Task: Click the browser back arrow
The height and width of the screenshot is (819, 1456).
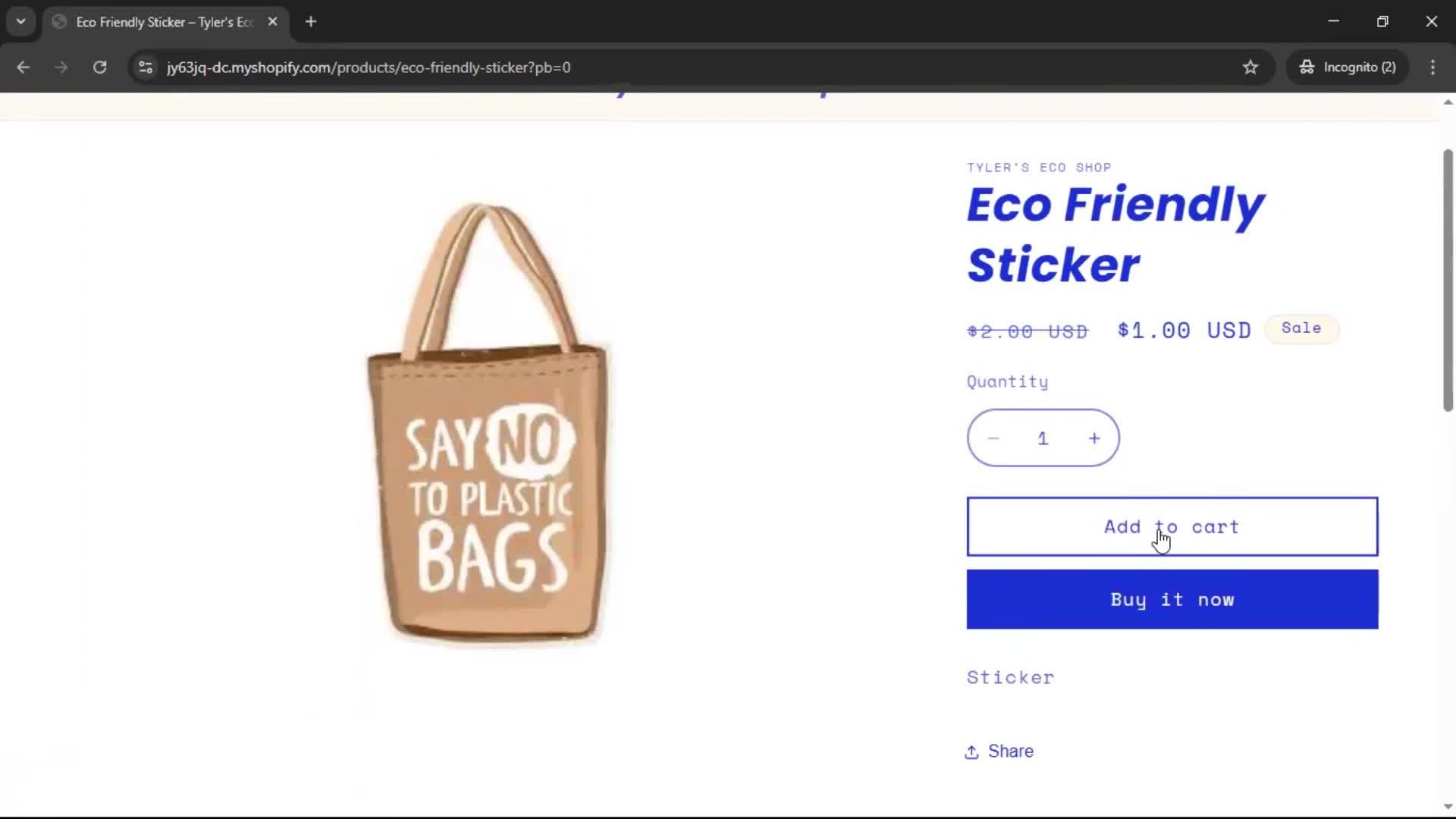Action: click(24, 67)
